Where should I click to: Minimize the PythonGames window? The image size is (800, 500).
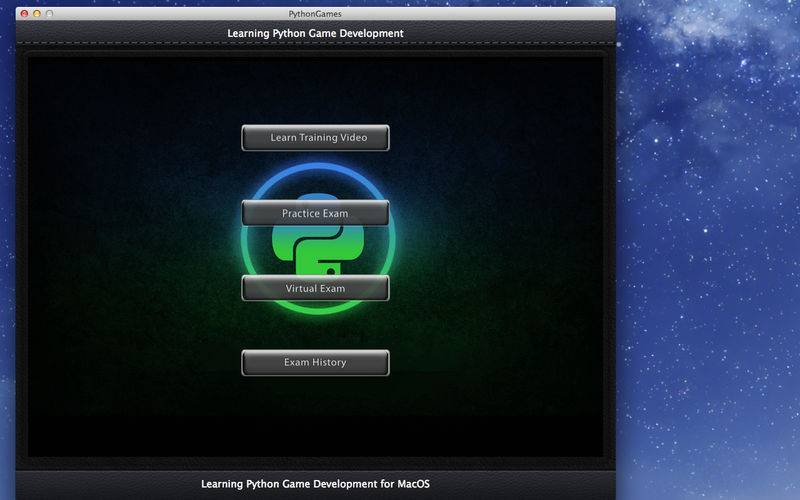click(x=37, y=14)
